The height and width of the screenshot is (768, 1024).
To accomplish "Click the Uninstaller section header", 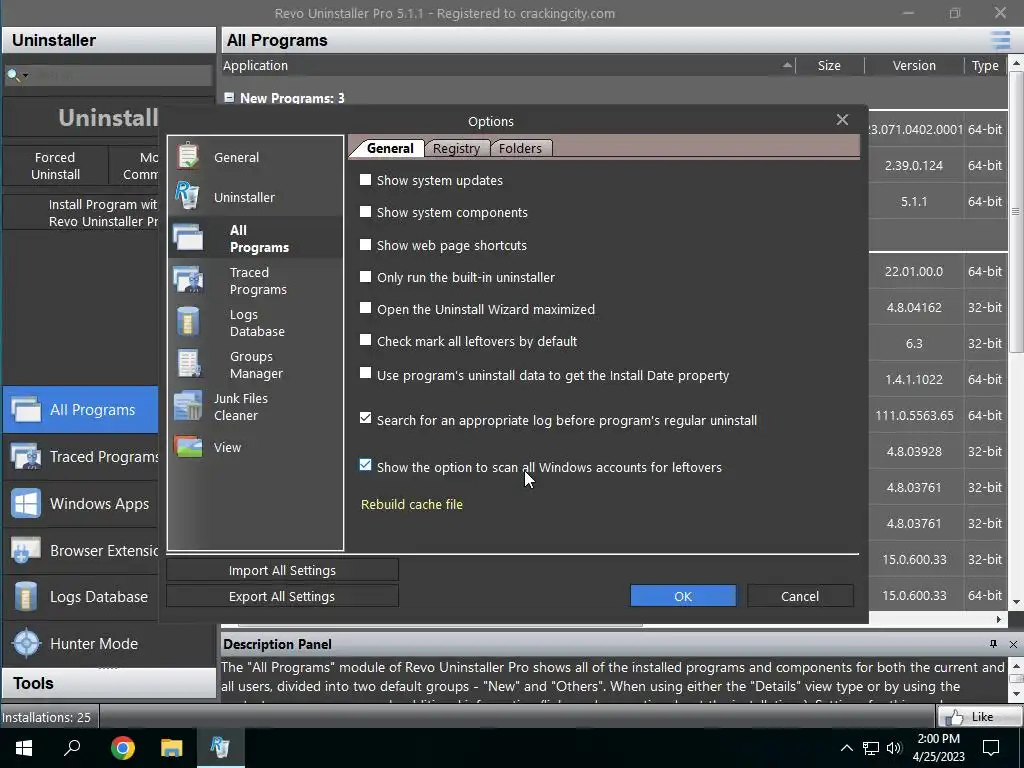I will pyautogui.click(x=108, y=40).
